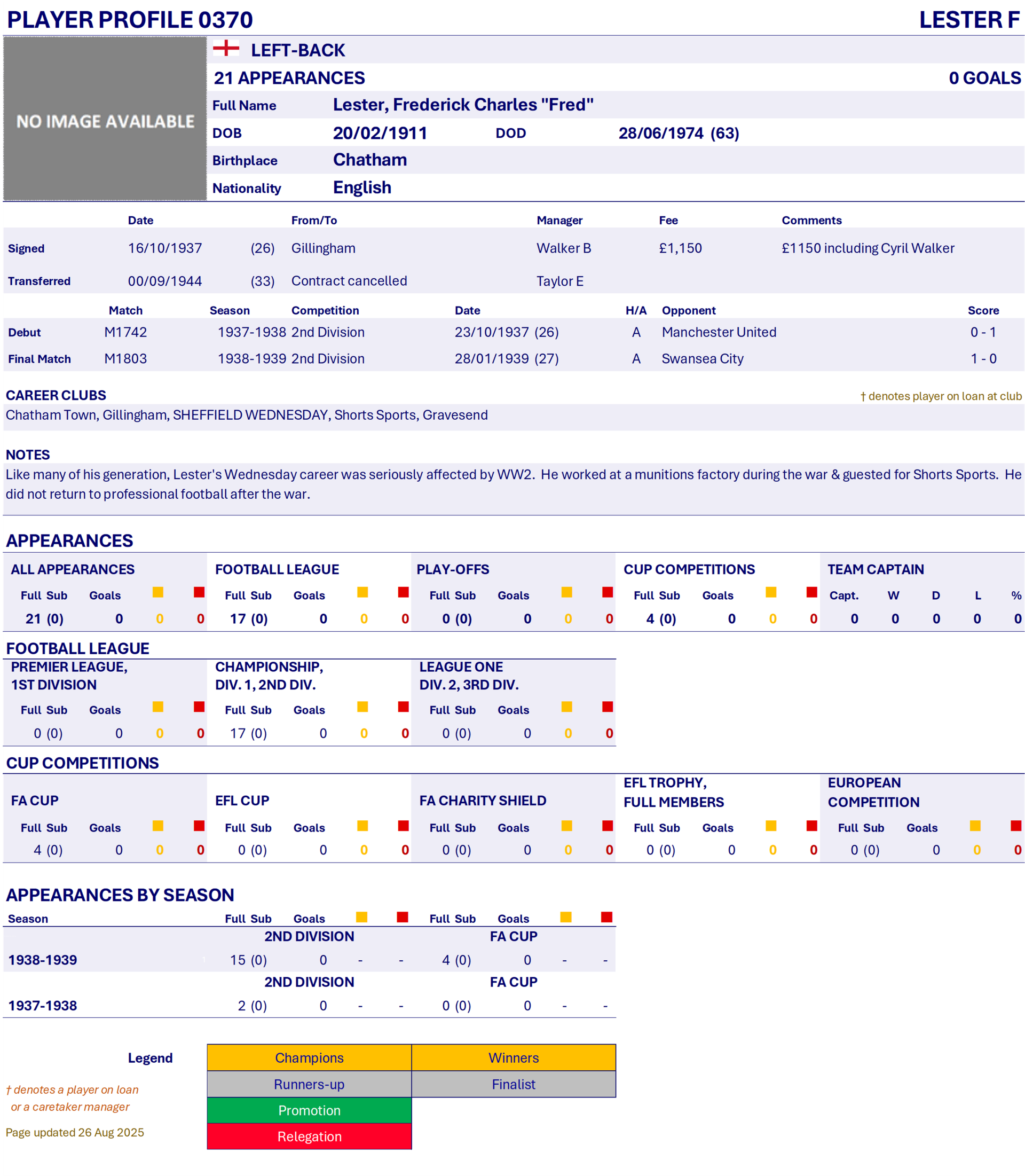Click the red card icon under Football League
This screenshot has width=1025, height=1176.
coord(403,592)
